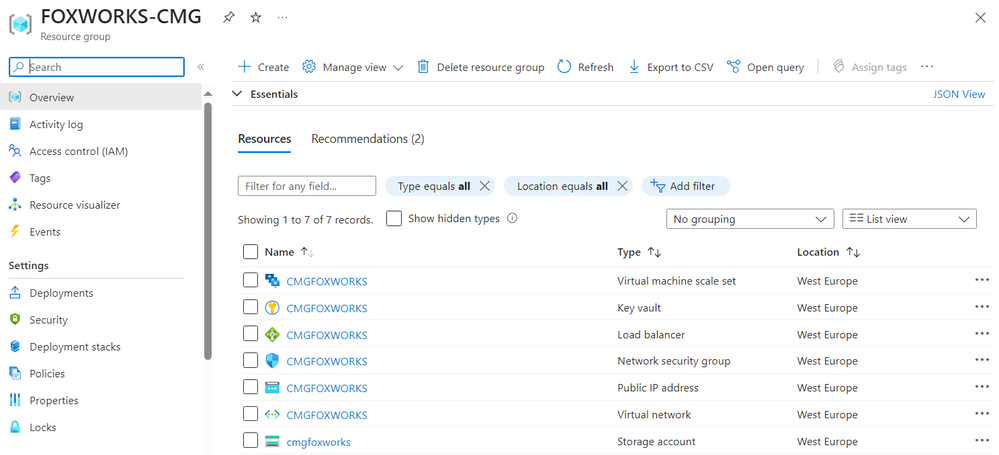Check the Storage account row

tap(250, 441)
